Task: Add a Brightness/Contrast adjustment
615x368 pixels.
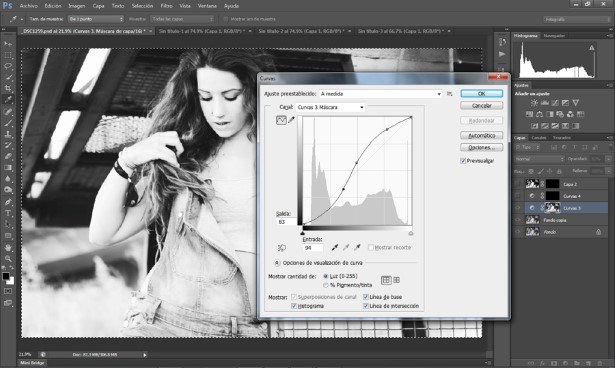Action: (534, 103)
